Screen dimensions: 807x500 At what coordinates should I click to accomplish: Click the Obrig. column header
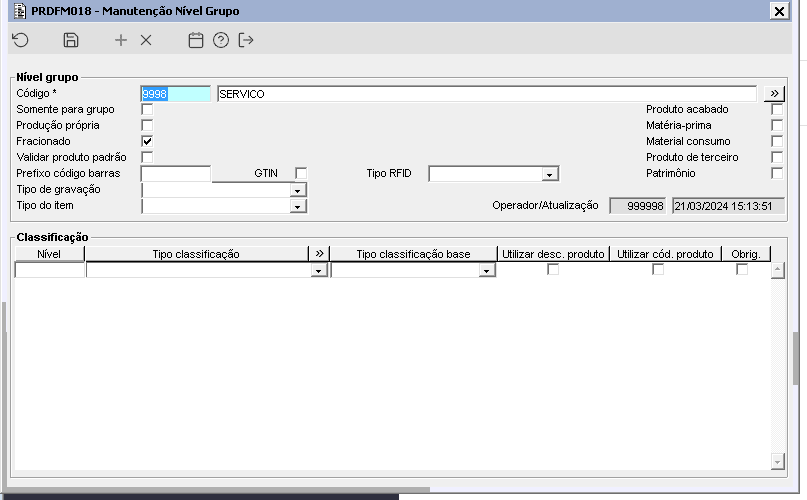[746, 254]
